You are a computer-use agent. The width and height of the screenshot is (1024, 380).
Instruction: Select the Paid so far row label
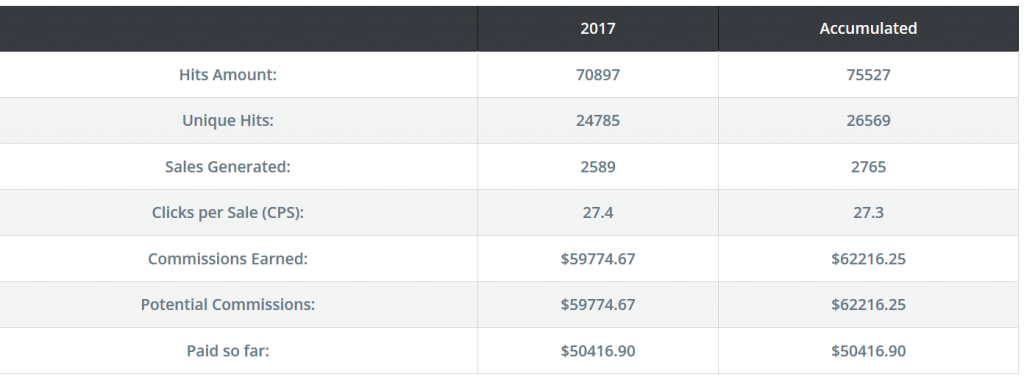pos(228,351)
